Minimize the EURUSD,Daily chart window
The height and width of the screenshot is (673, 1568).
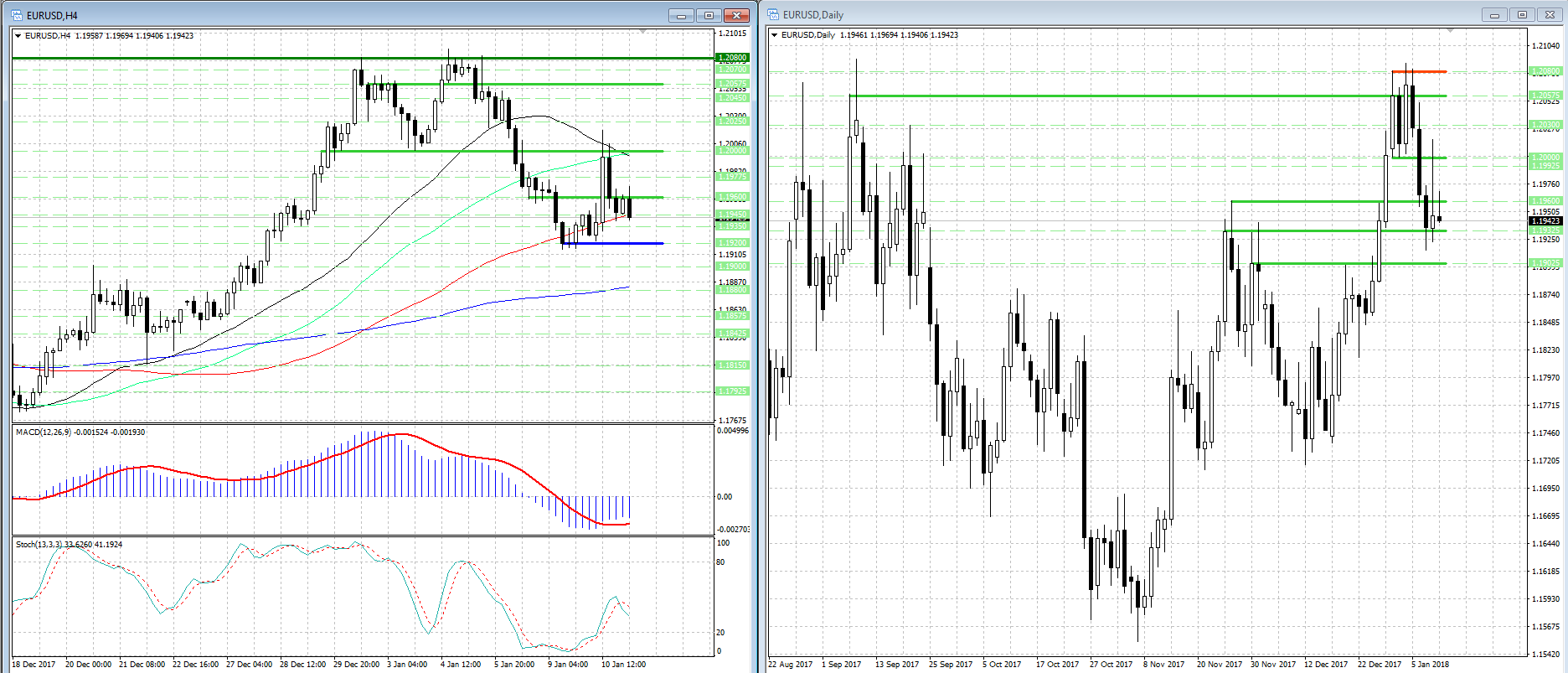point(1493,15)
